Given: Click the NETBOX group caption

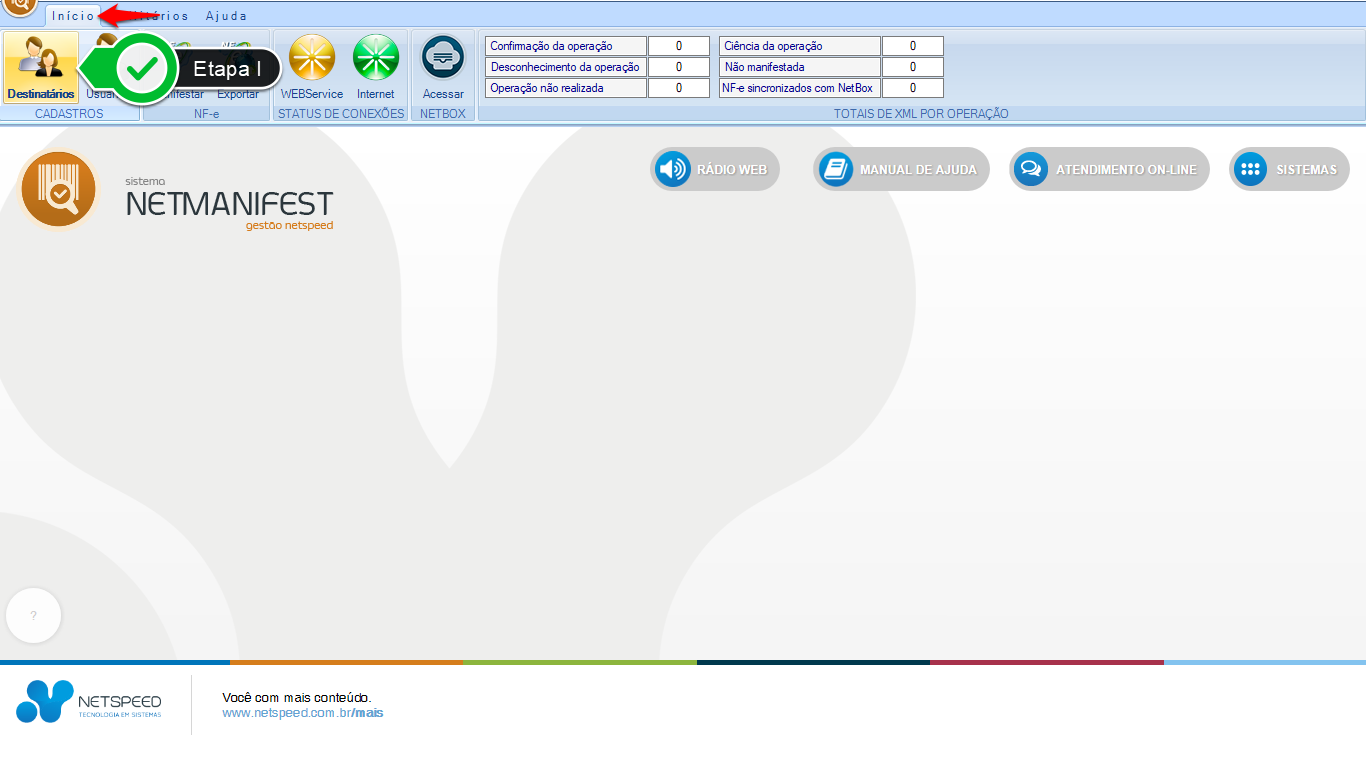Looking at the screenshot, I should point(443,114).
